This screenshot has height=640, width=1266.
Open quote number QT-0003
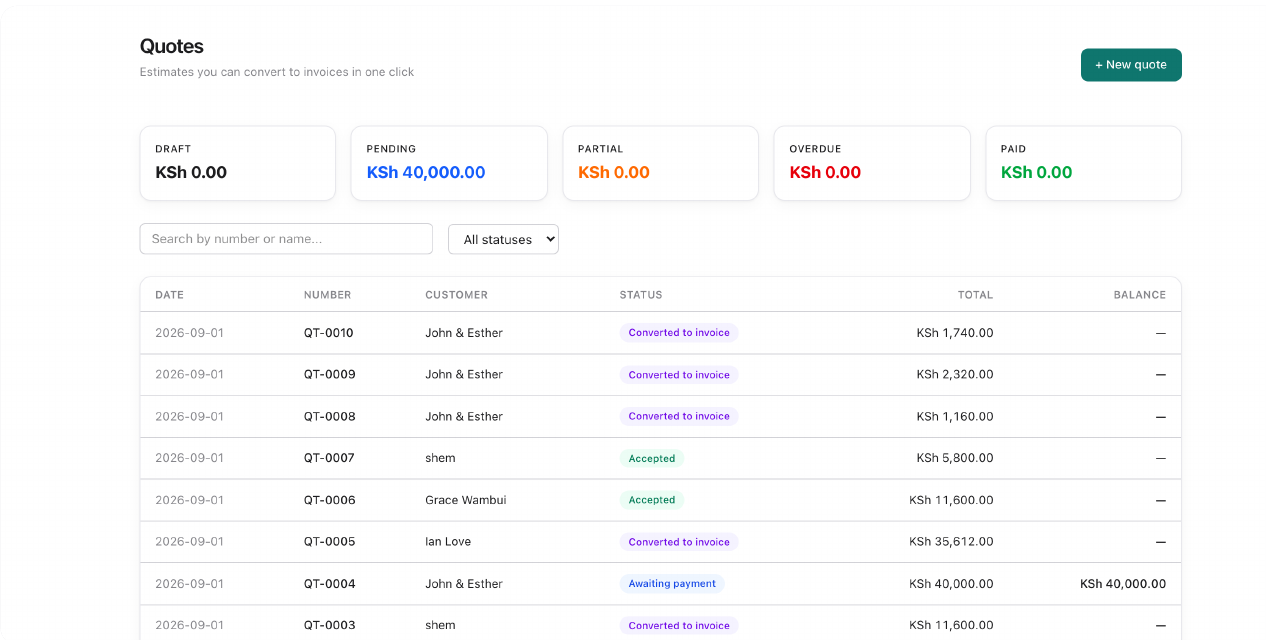330,625
